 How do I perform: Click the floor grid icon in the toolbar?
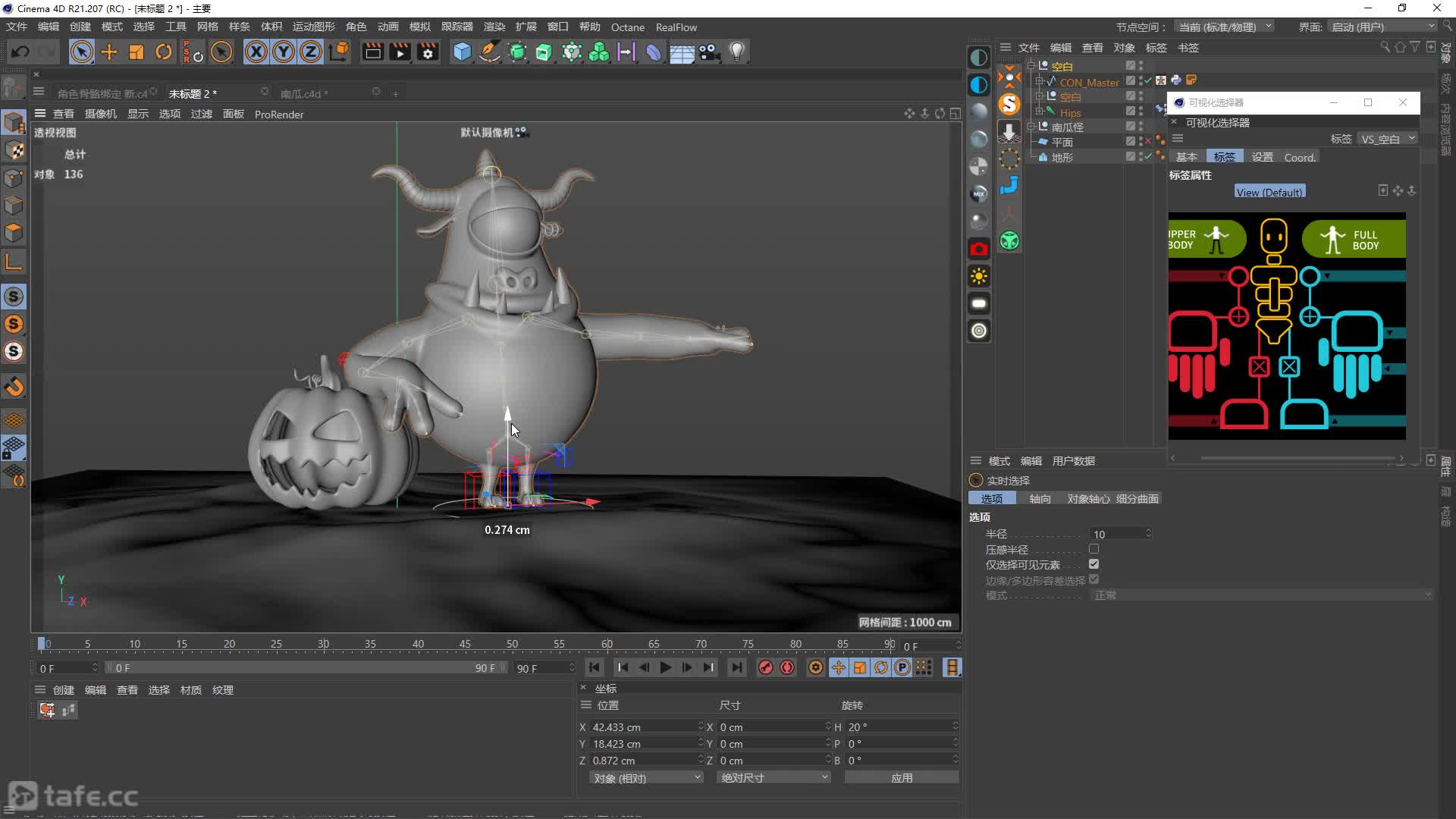pos(682,52)
